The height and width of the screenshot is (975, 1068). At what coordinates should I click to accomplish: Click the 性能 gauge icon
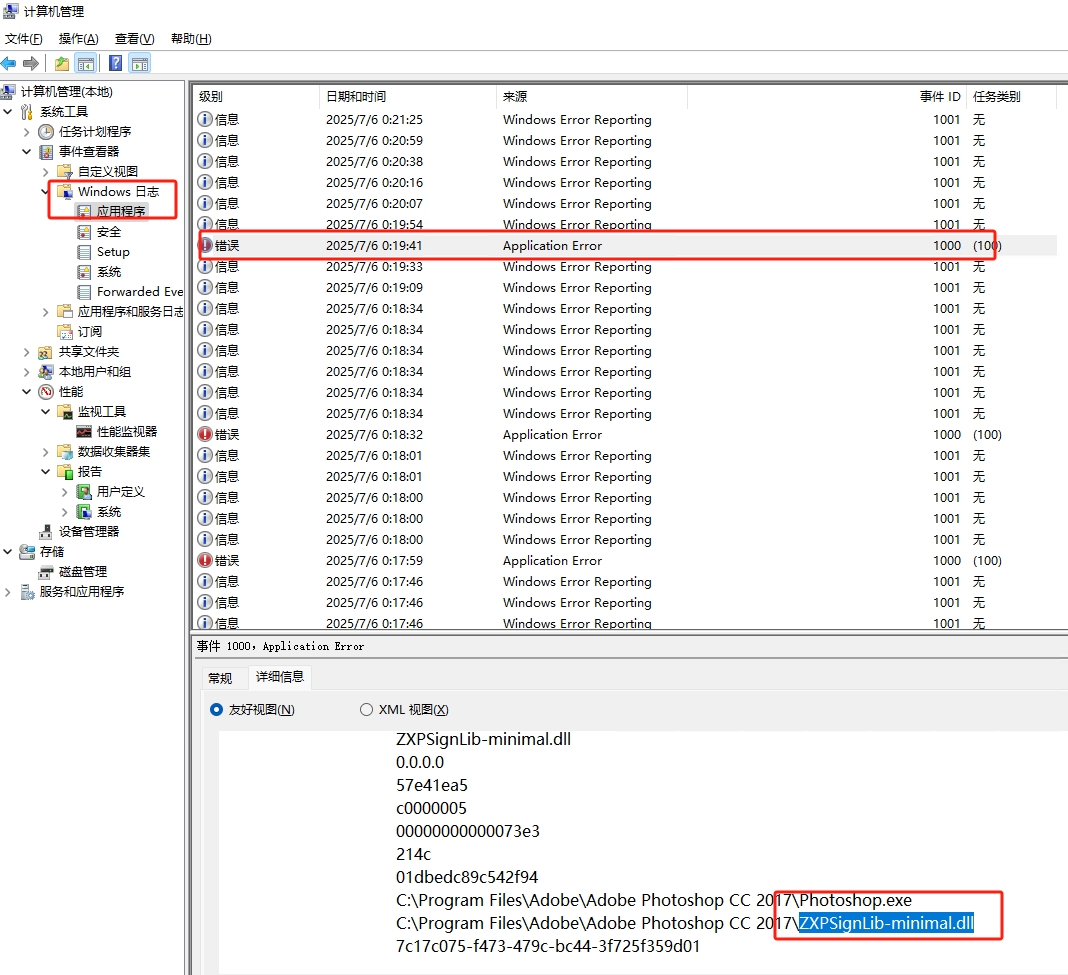[46, 392]
